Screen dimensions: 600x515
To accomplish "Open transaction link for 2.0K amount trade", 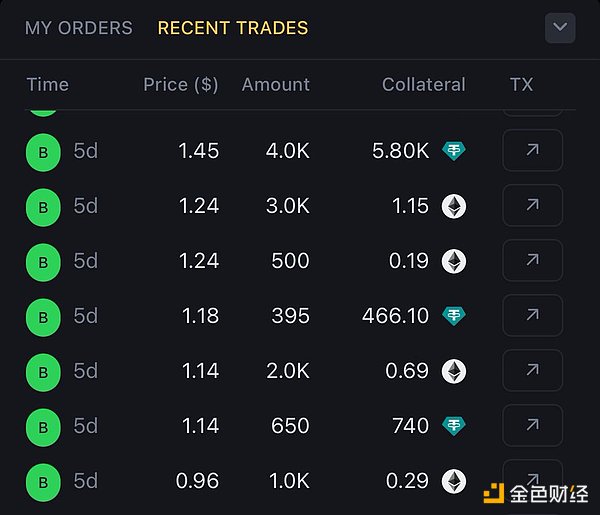I will (532, 371).
